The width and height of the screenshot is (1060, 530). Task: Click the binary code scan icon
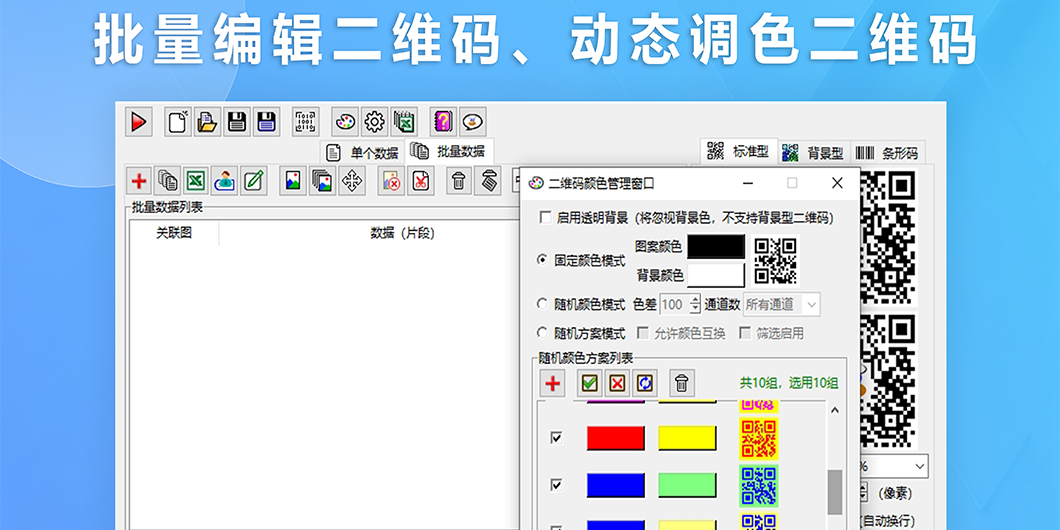coord(306,122)
